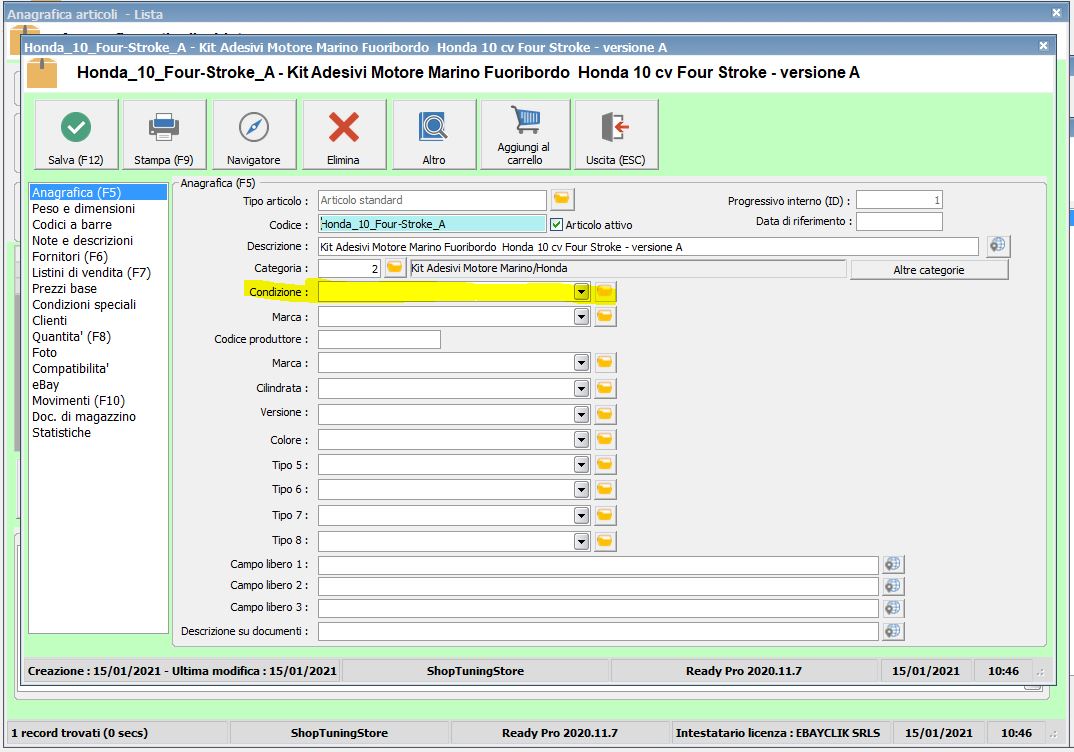Viewport: 1074px width, 752px height.
Task: Focus the Campo libero 1 text field
Action: click(x=598, y=564)
